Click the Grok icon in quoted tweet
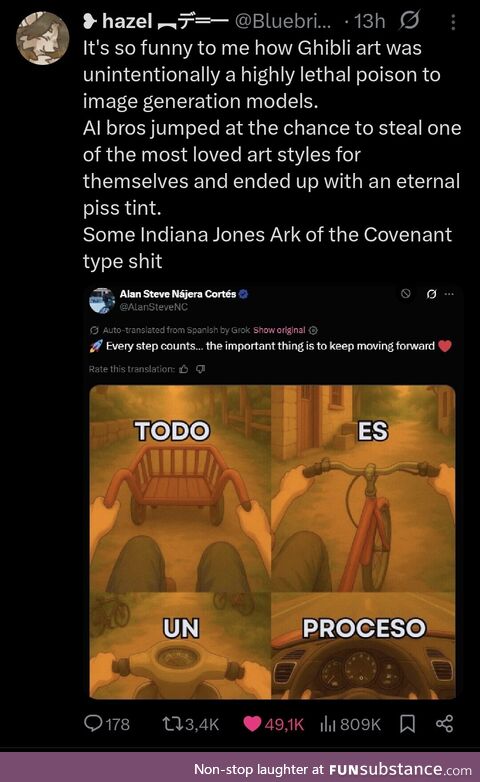The image size is (480, 782). coord(432,294)
